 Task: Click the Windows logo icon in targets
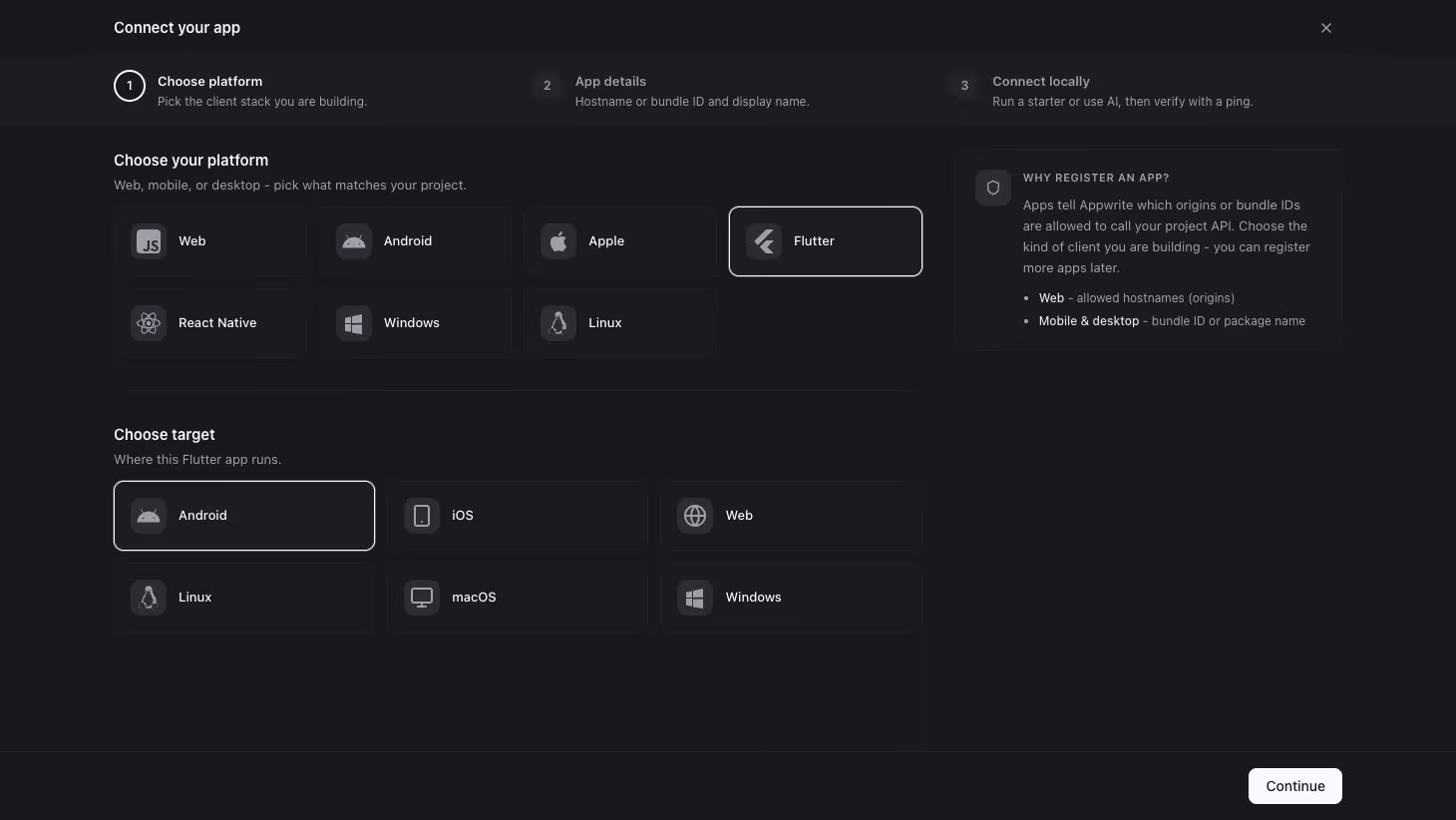(695, 598)
